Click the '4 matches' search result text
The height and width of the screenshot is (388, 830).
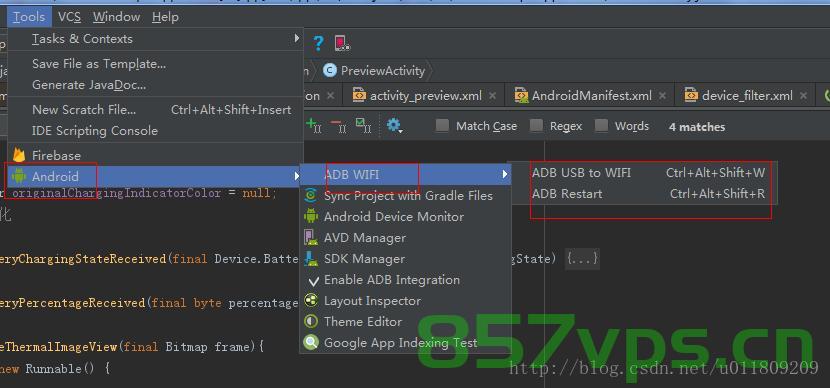pos(697,127)
